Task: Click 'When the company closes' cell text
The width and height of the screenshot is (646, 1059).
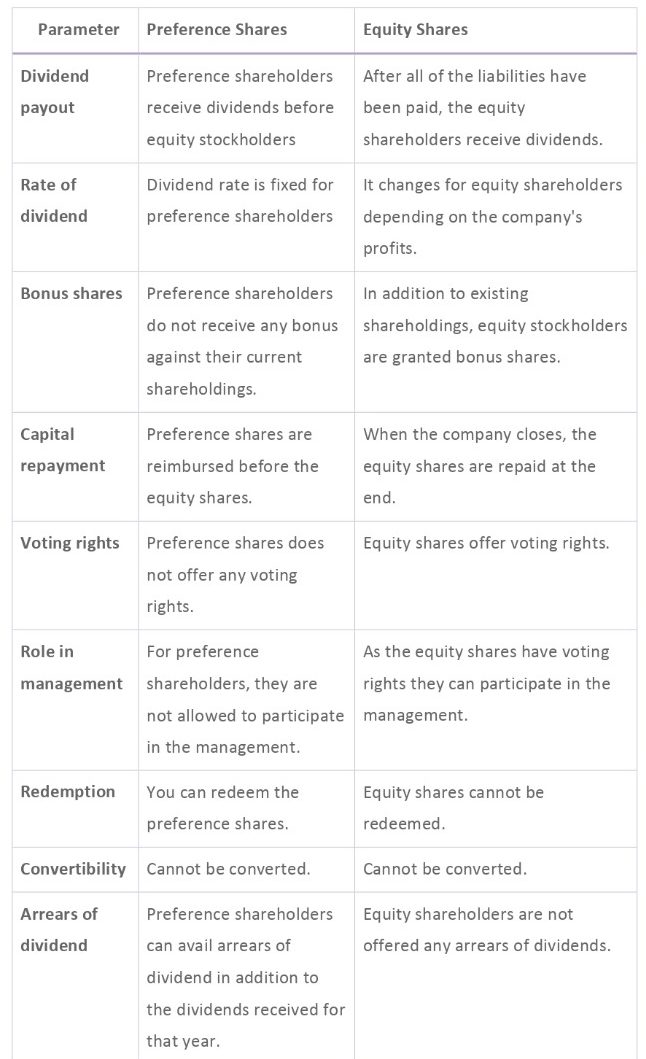Action: (x=479, y=465)
